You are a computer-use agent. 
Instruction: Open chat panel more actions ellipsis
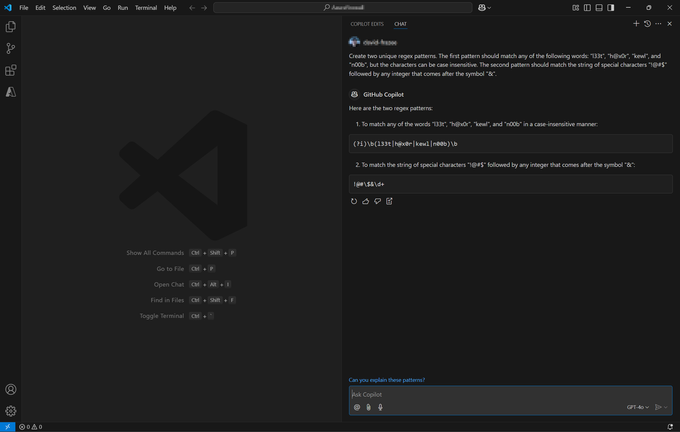tap(658, 24)
